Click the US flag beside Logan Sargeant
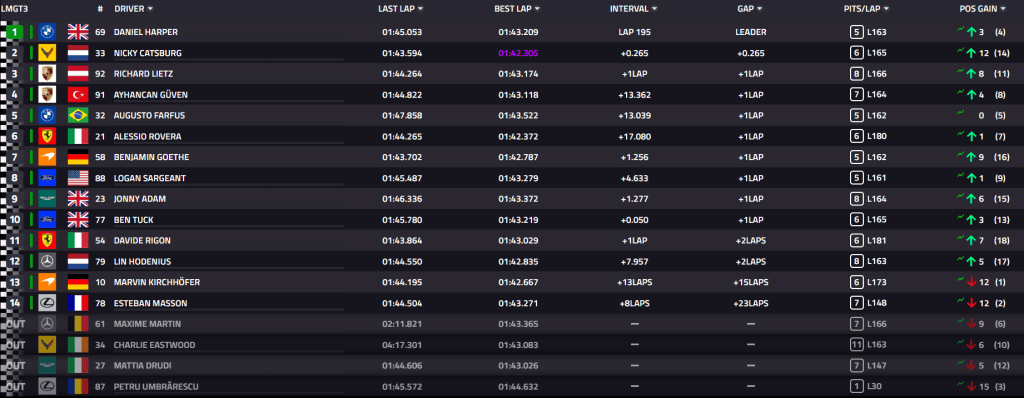The width and height of the screenshot is (1024, 398). (x=78, y=178)
